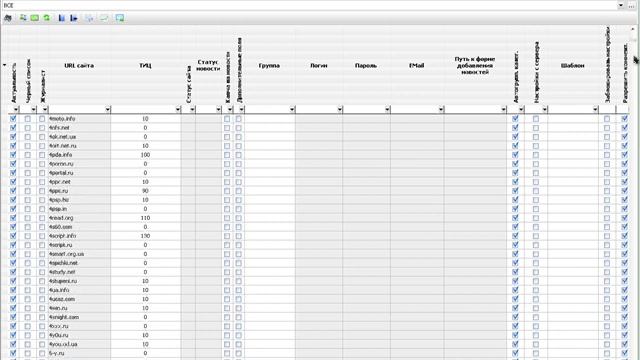
Task: Click the Шаблон cell in 4pda.info row
Action: pyautogui.click(x=573, y=155)
